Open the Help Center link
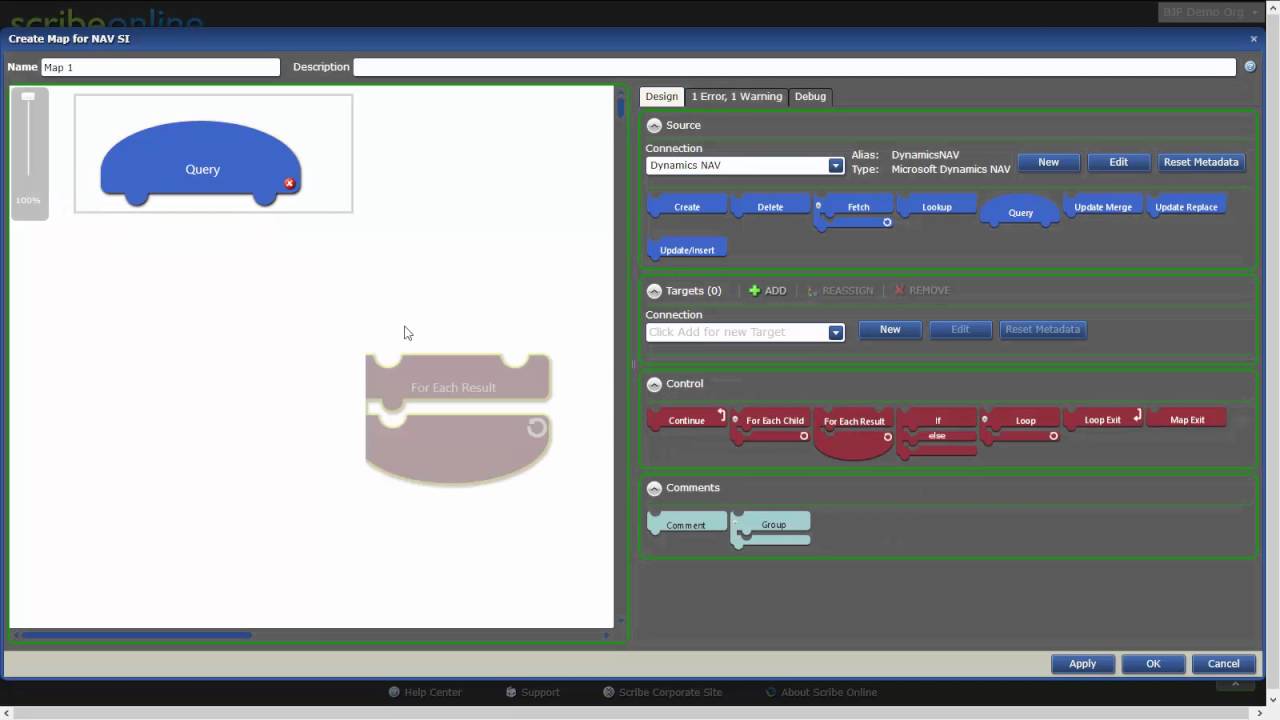Image resolution: width=1280 pixels, height=720 pixels. point(425,692)
